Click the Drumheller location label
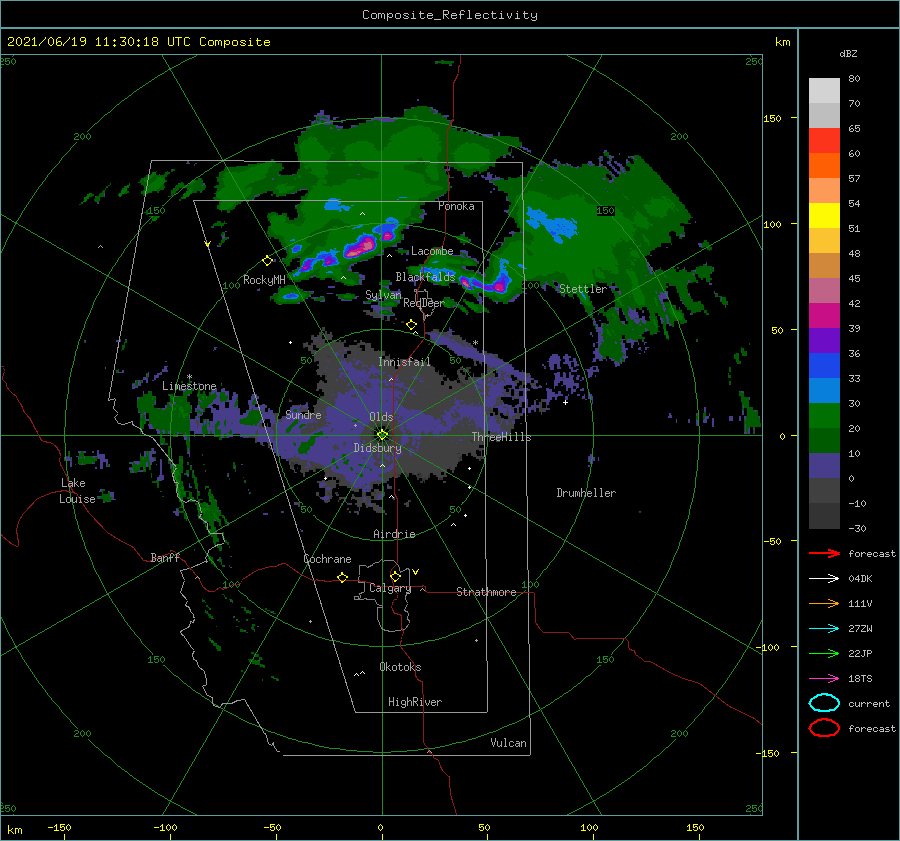Viewport: 900px width, 841px height. click(586, 493)
